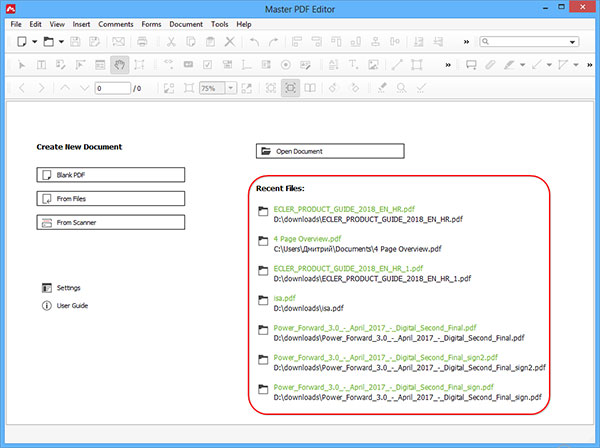600x448 pixels.
Task: Click the Open Document button
Action: 330,151
